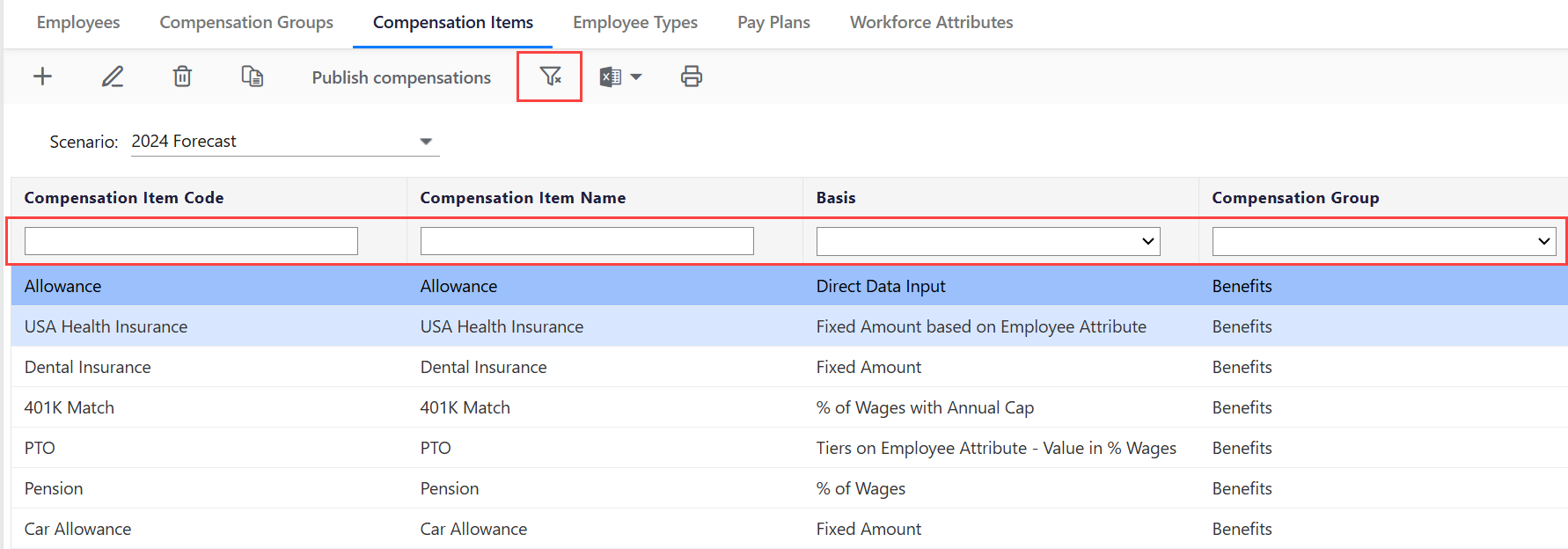Screen dimensions: 1568x549
Task: Click the copy compensation item icon
Action: pos(253,77)
